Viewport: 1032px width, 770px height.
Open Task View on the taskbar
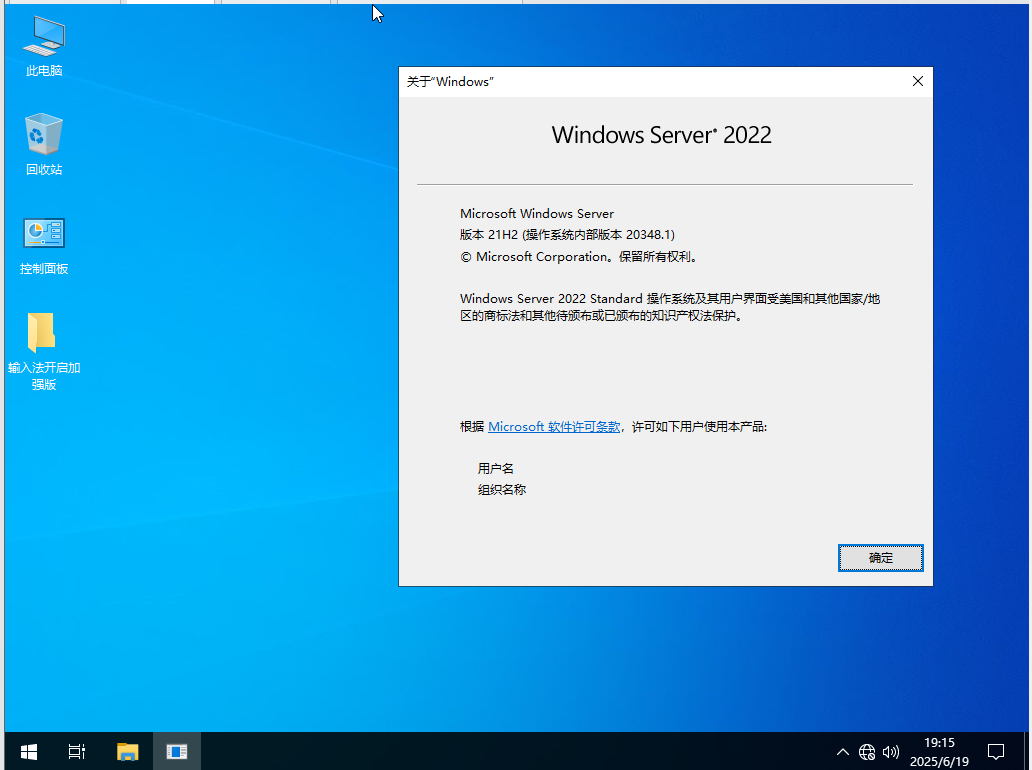pyautogui.click(x=76, y=751)
